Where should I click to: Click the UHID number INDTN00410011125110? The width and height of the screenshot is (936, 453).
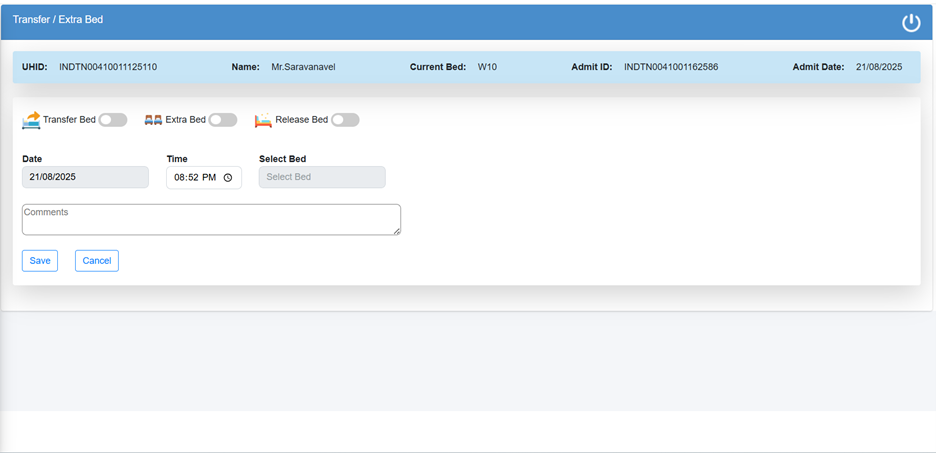pos(108,67)
